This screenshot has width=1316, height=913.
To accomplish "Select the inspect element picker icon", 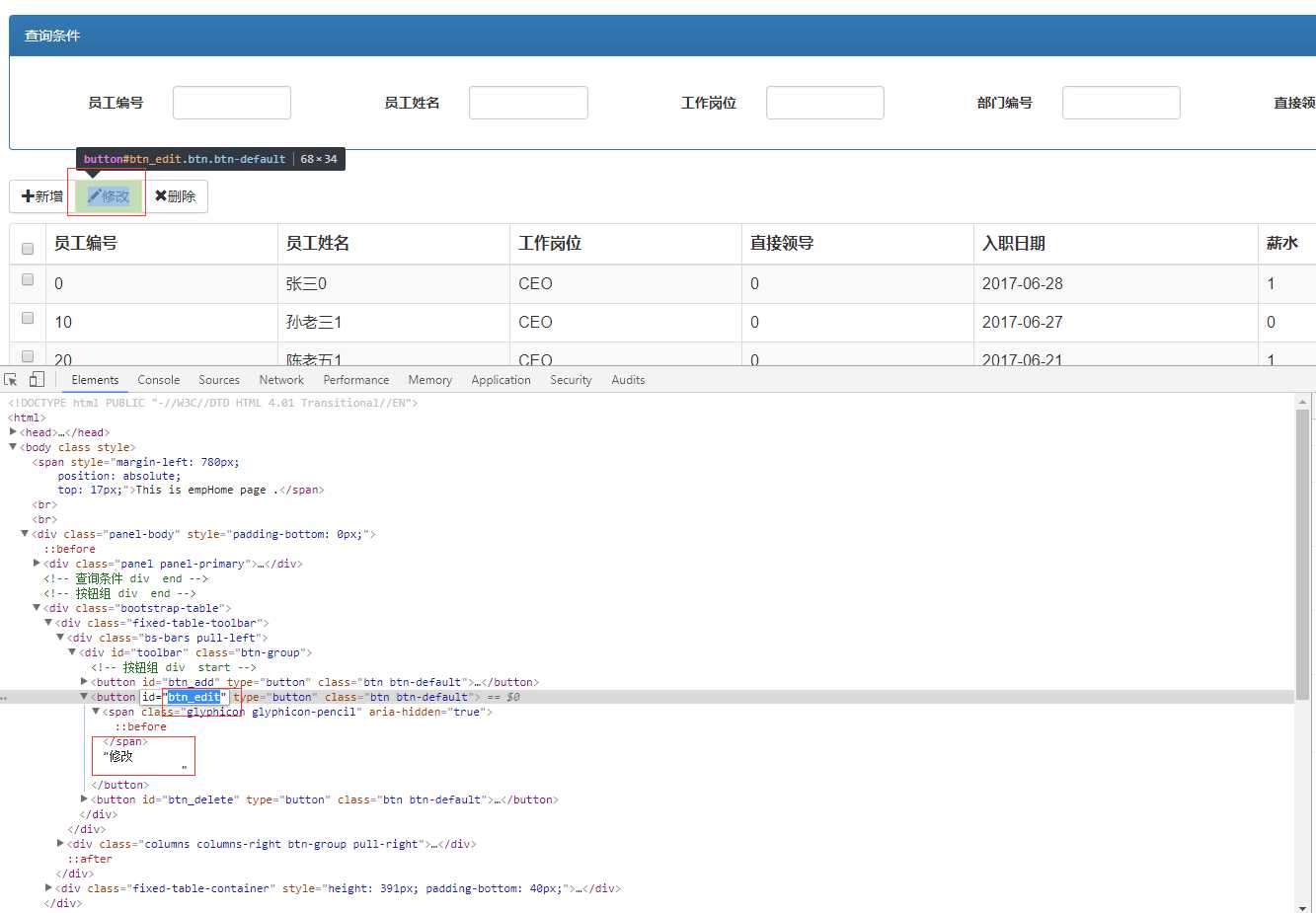I will tap(11, 380).
